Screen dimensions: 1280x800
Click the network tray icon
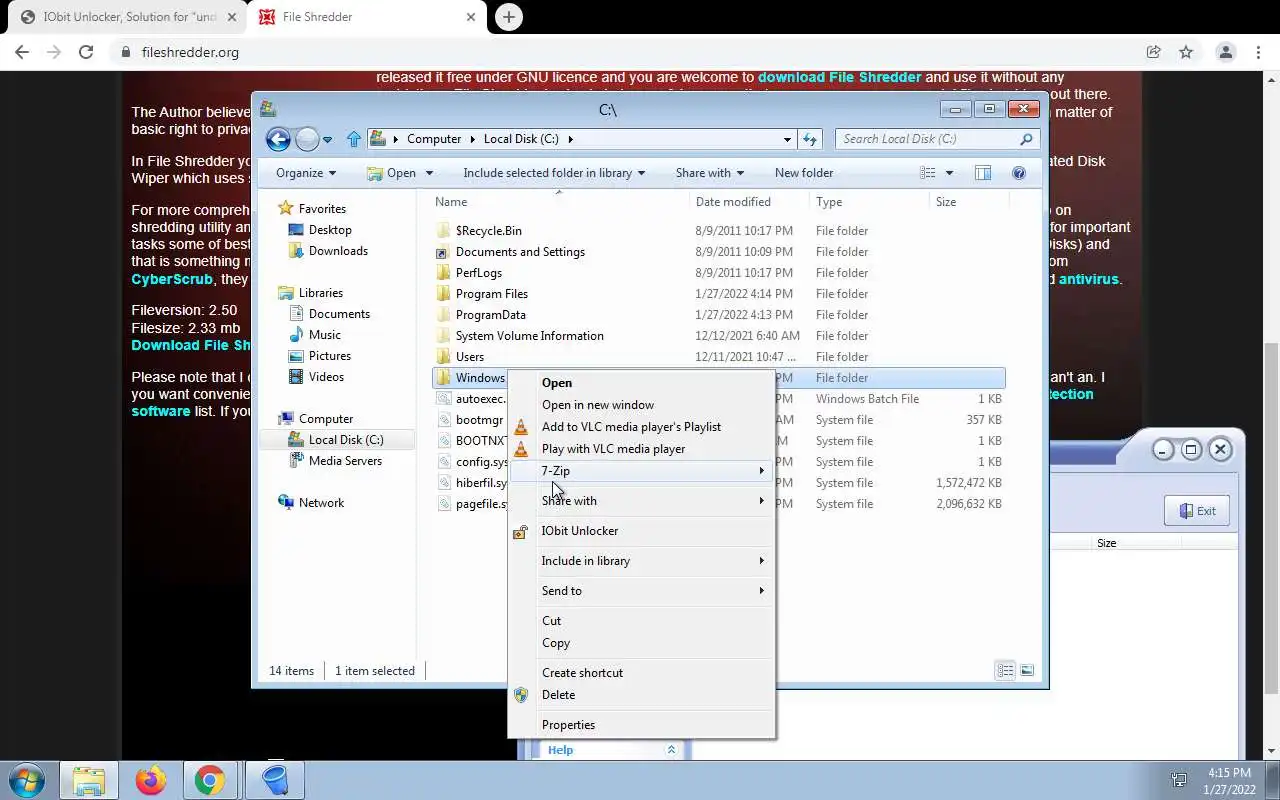[1180, 780]
